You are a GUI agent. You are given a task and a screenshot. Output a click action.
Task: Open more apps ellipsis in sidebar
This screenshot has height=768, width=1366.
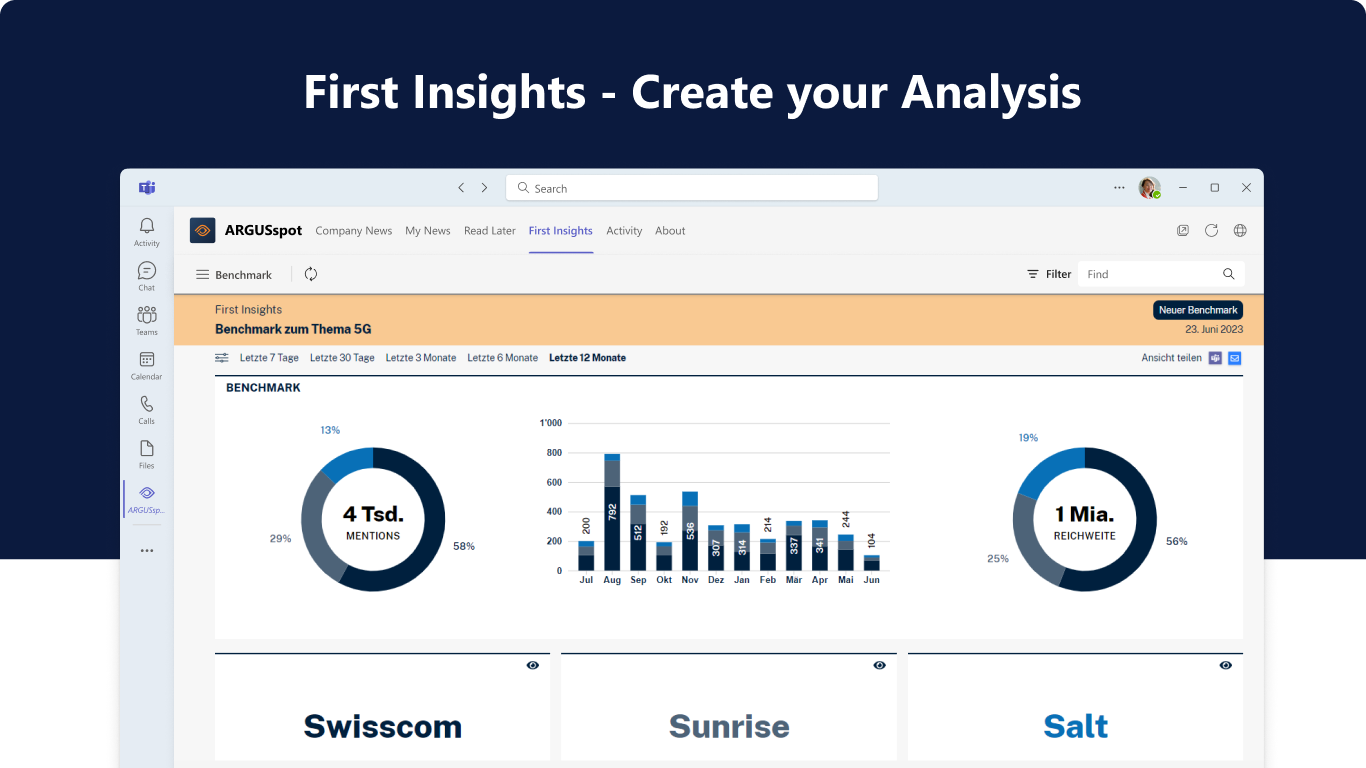[147, 550]
